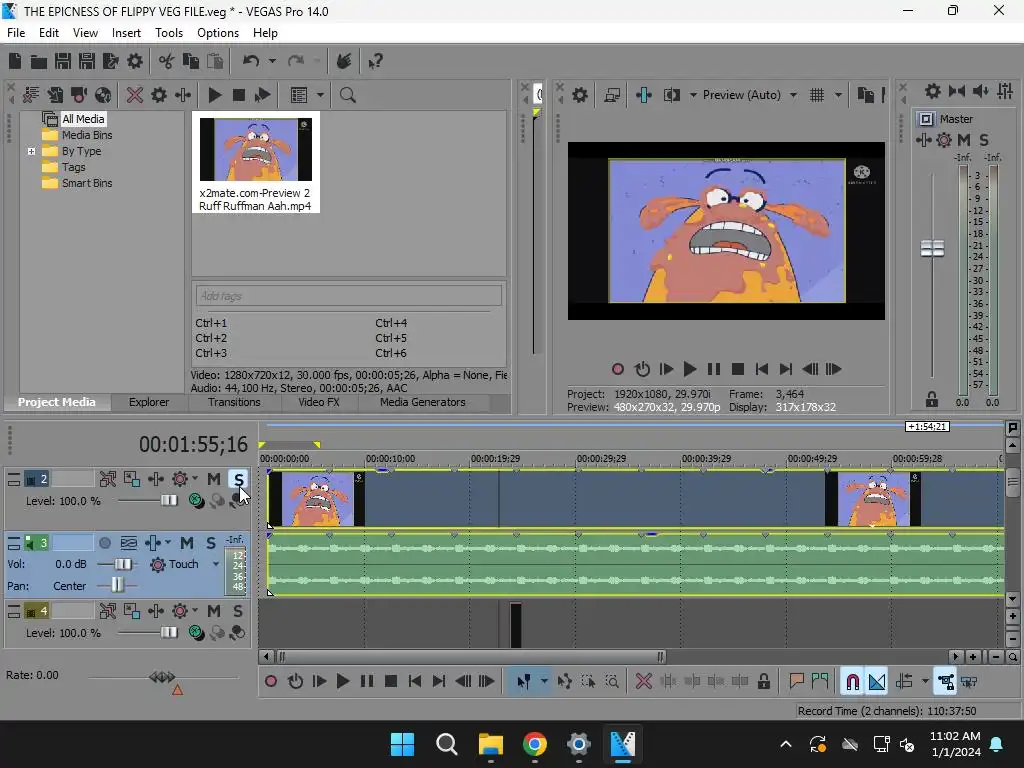Save the project with the Save icon

pyautogui.click(x=63, y=61)
